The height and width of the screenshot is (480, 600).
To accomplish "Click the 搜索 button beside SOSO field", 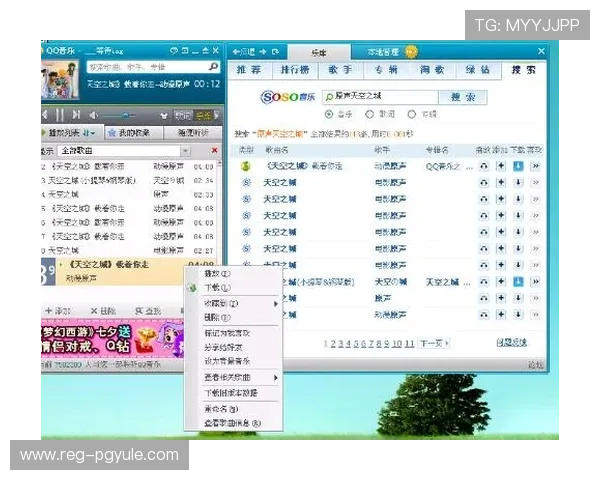I will [463, 97].
